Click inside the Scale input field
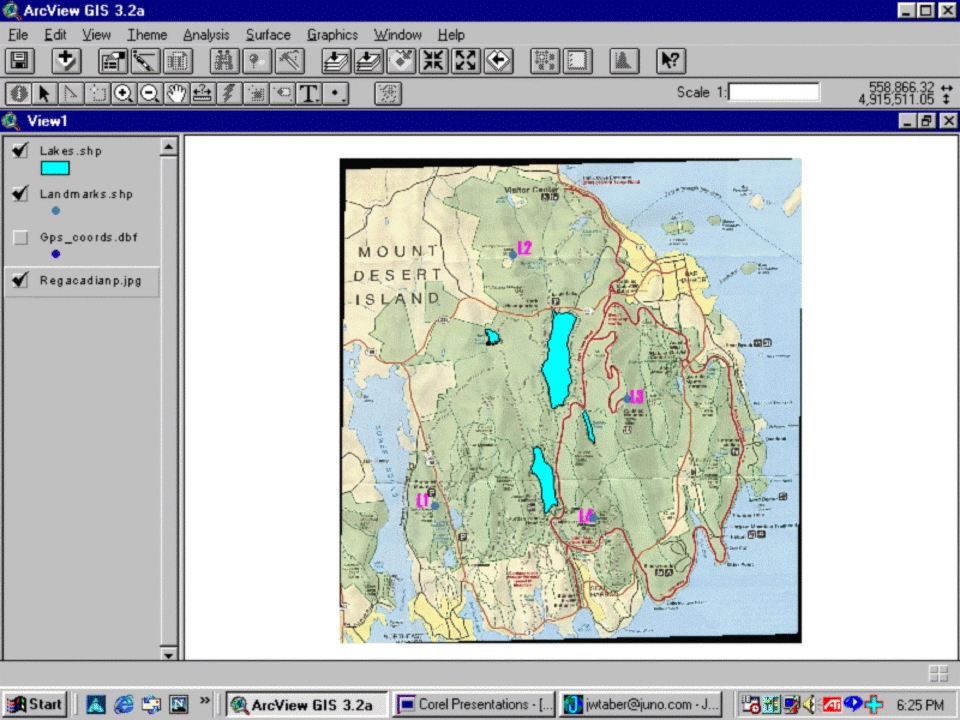The height and width of the screenshot is (720, 960). point(774,92)
